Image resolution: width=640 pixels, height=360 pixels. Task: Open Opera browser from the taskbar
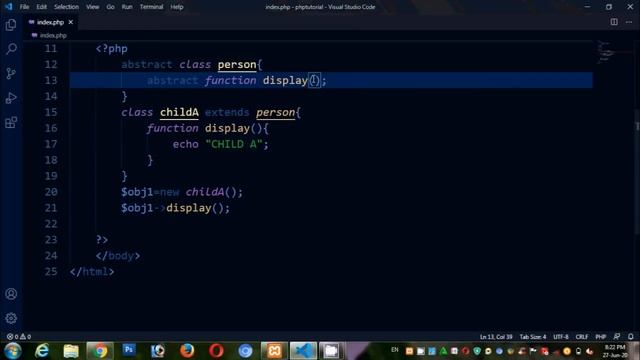(216, 351)
